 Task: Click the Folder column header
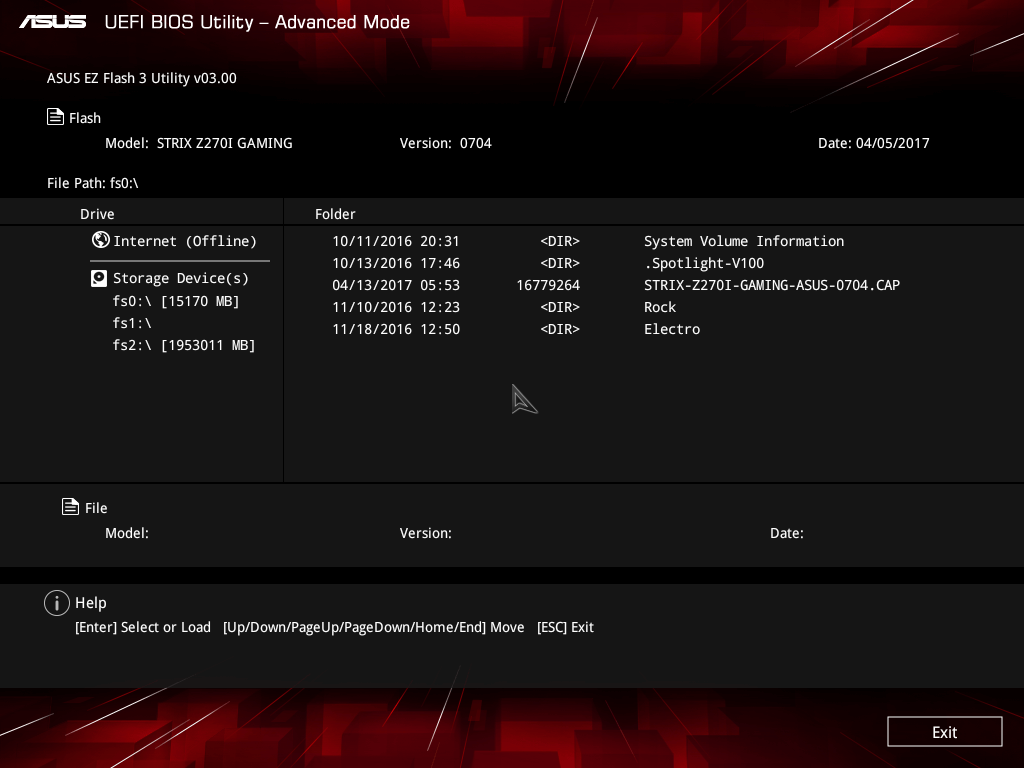pos(335,214)
